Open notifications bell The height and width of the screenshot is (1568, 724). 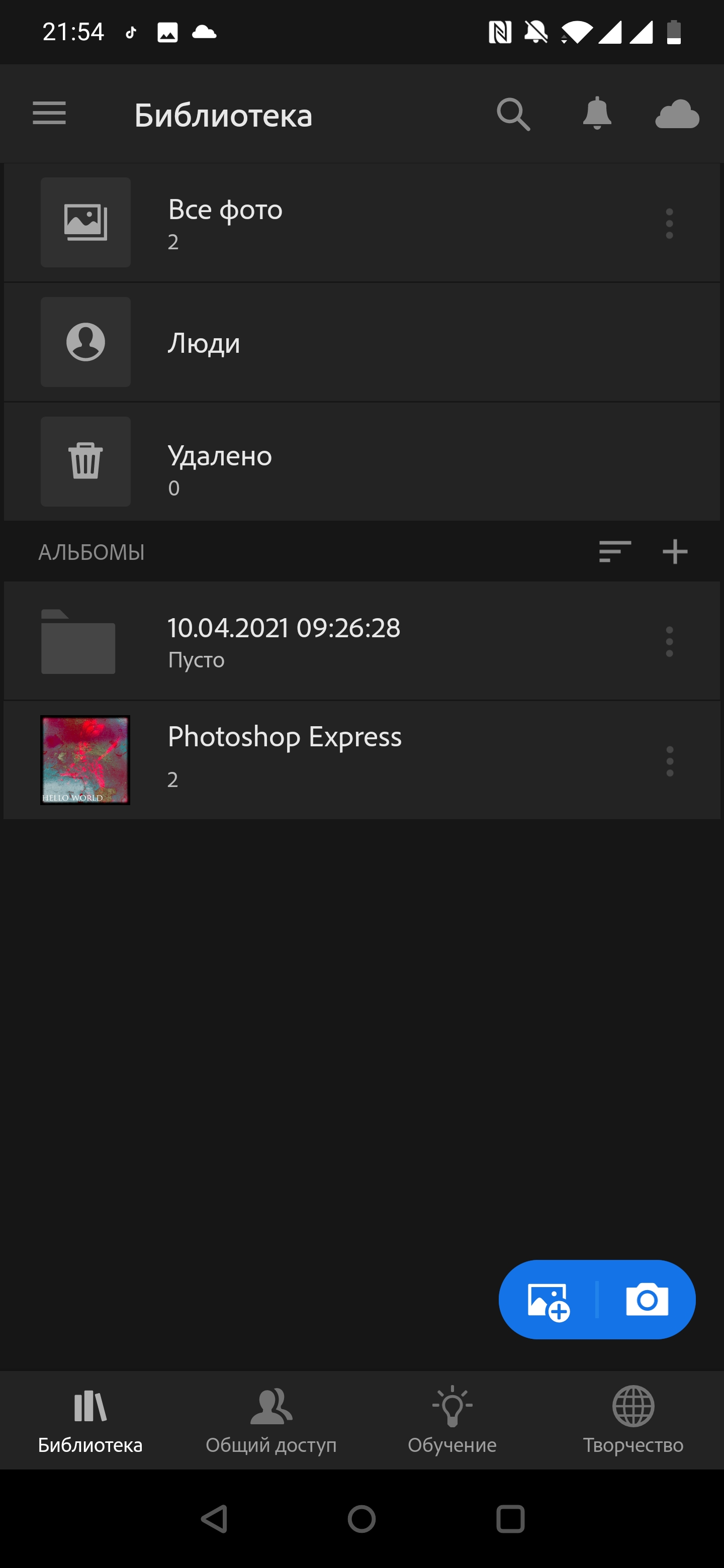(597, 114)
